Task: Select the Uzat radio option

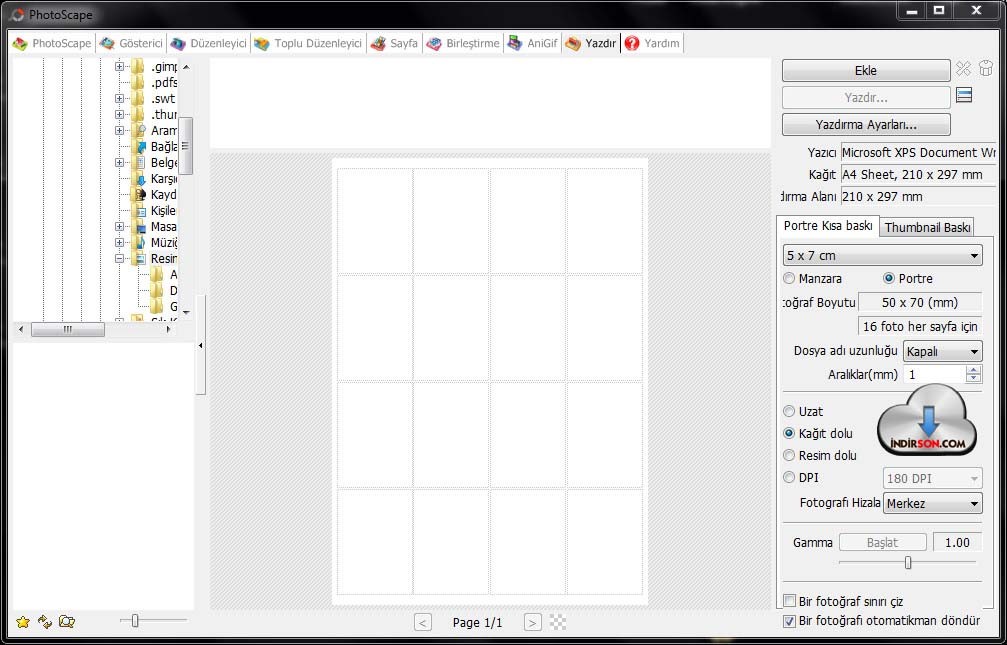Action: [789, 412]
